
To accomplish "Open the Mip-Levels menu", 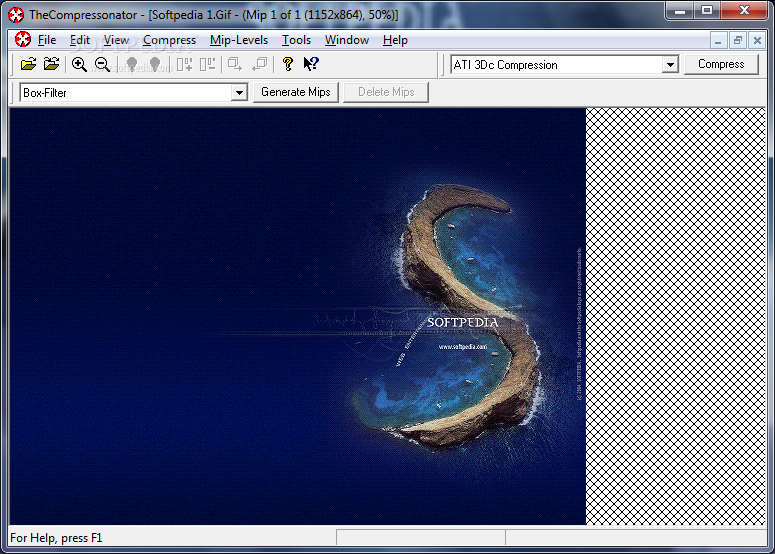I will pyautogui.click(x=239, y=40).
